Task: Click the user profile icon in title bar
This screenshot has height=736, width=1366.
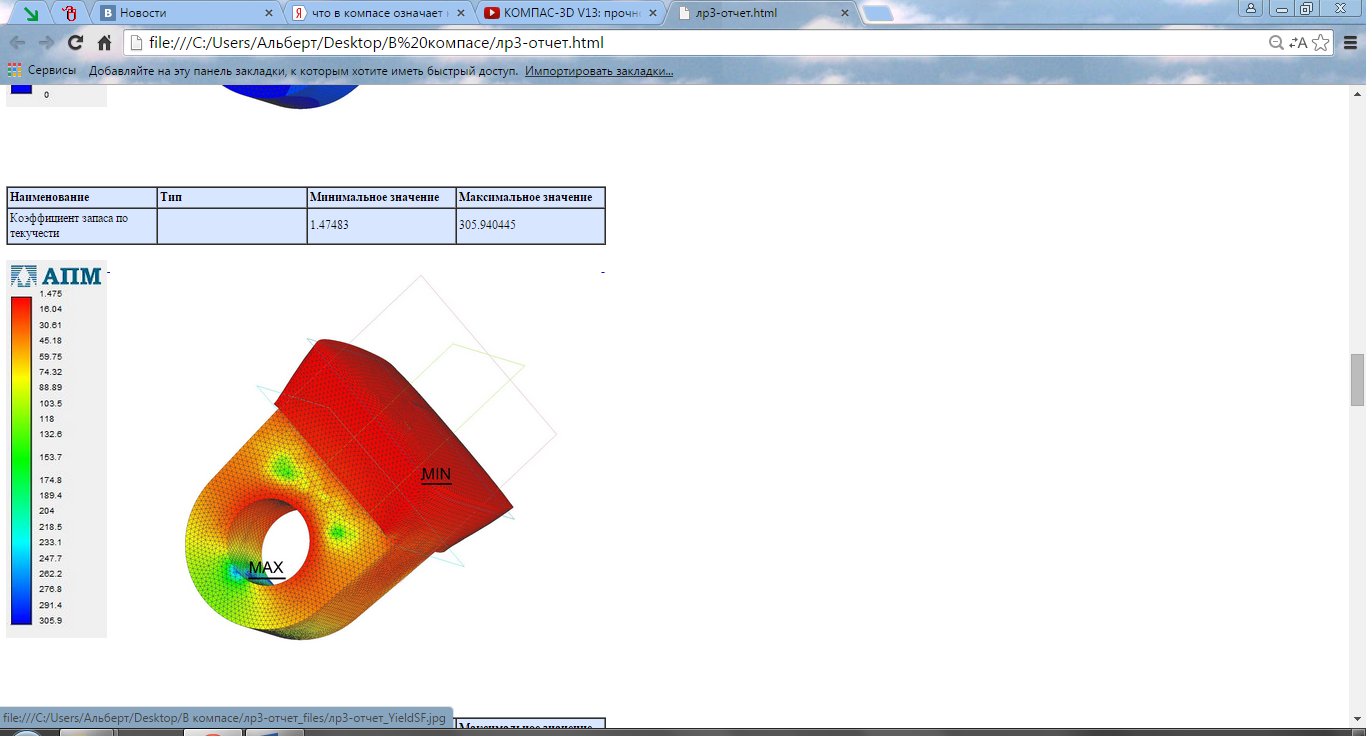Action: point(1251,8)
